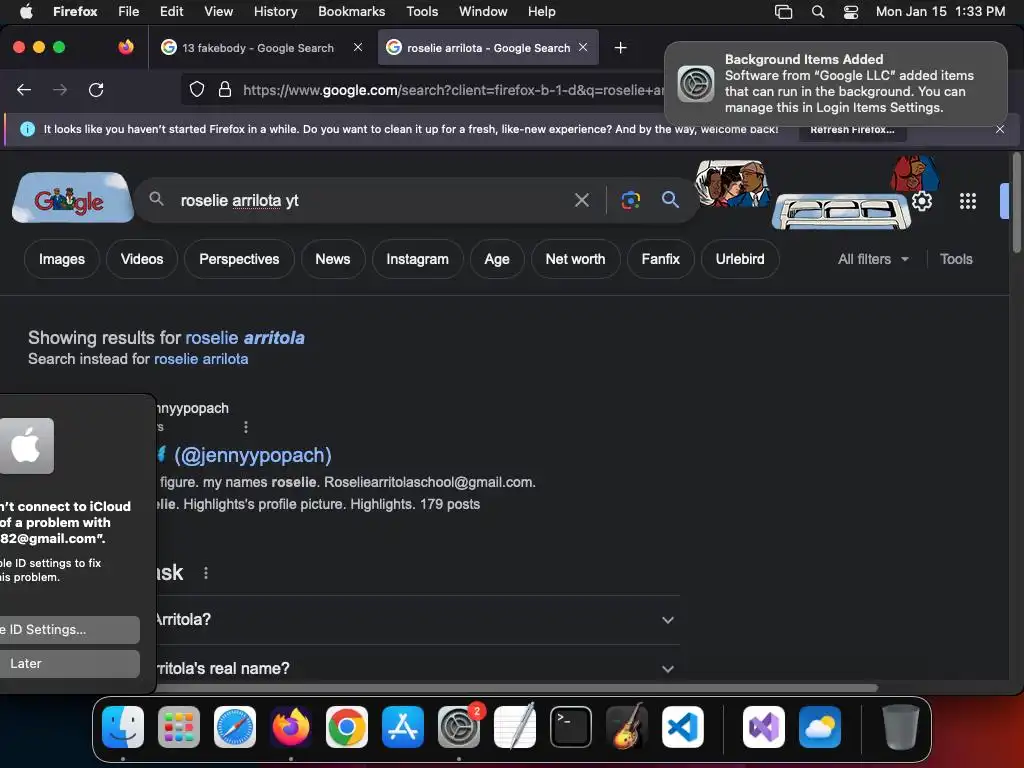This screenshot has height=768, width=1024.
Task: Open the shield tracking protection icon
Action: coord(197,89)
